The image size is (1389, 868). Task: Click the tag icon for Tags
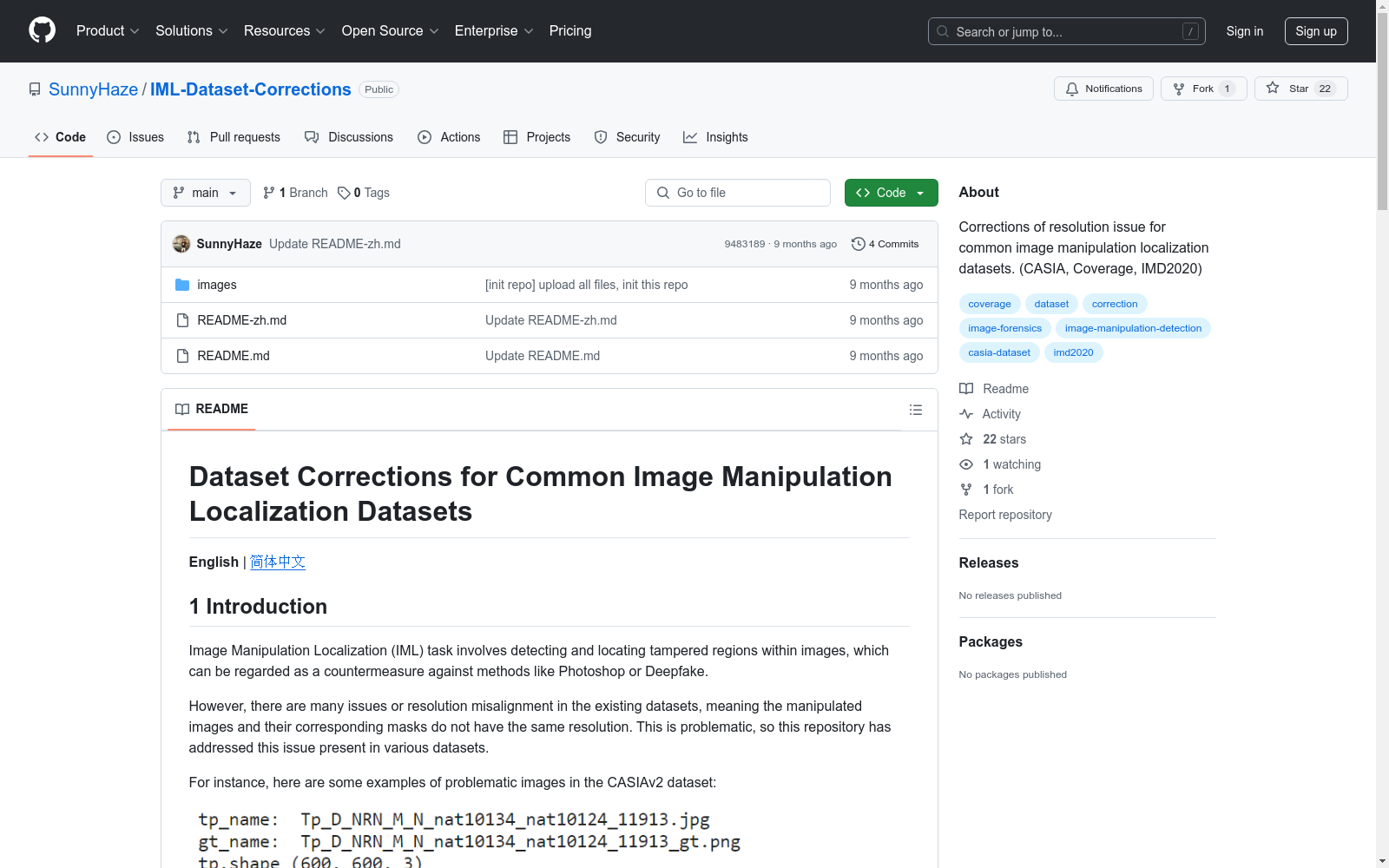pos(344,193)
